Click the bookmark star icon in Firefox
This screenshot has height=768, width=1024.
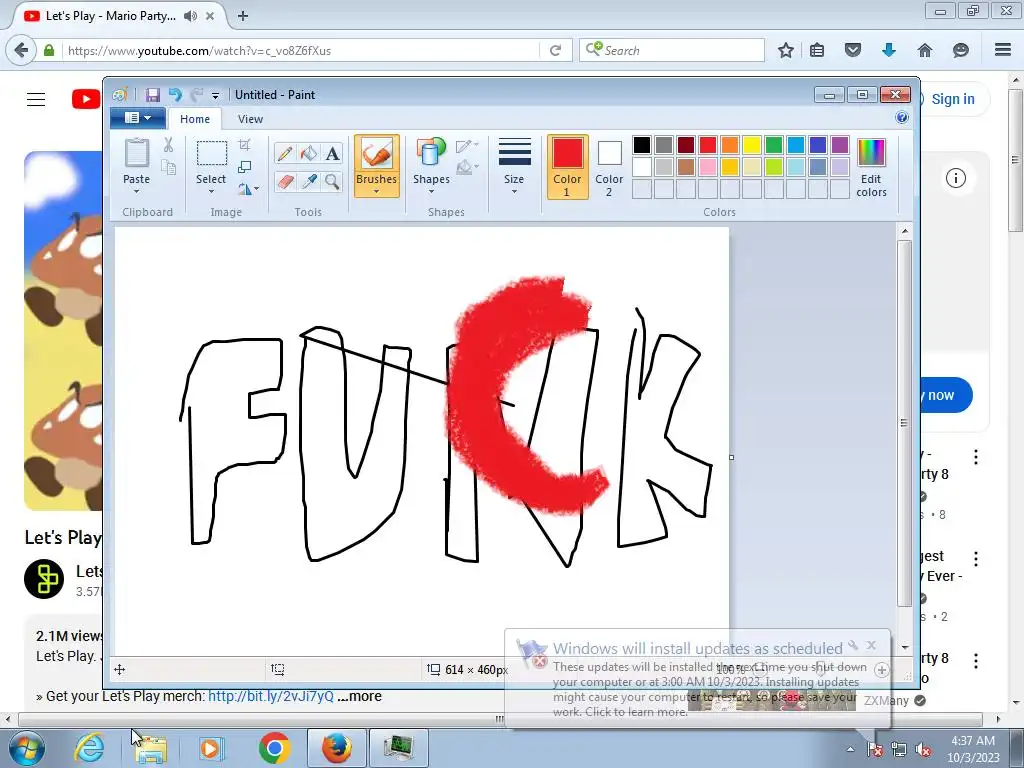786,50
